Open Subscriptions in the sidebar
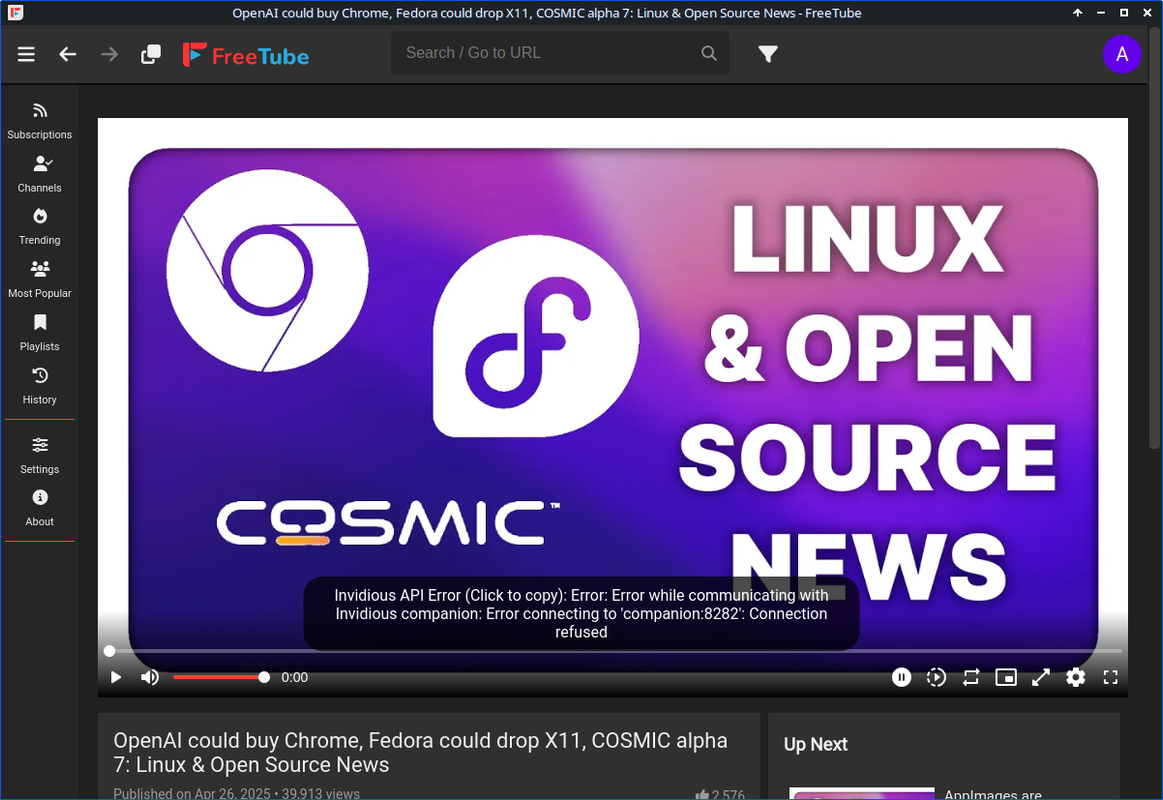Viewport: 1163px width, 800px height. point(39,121)
